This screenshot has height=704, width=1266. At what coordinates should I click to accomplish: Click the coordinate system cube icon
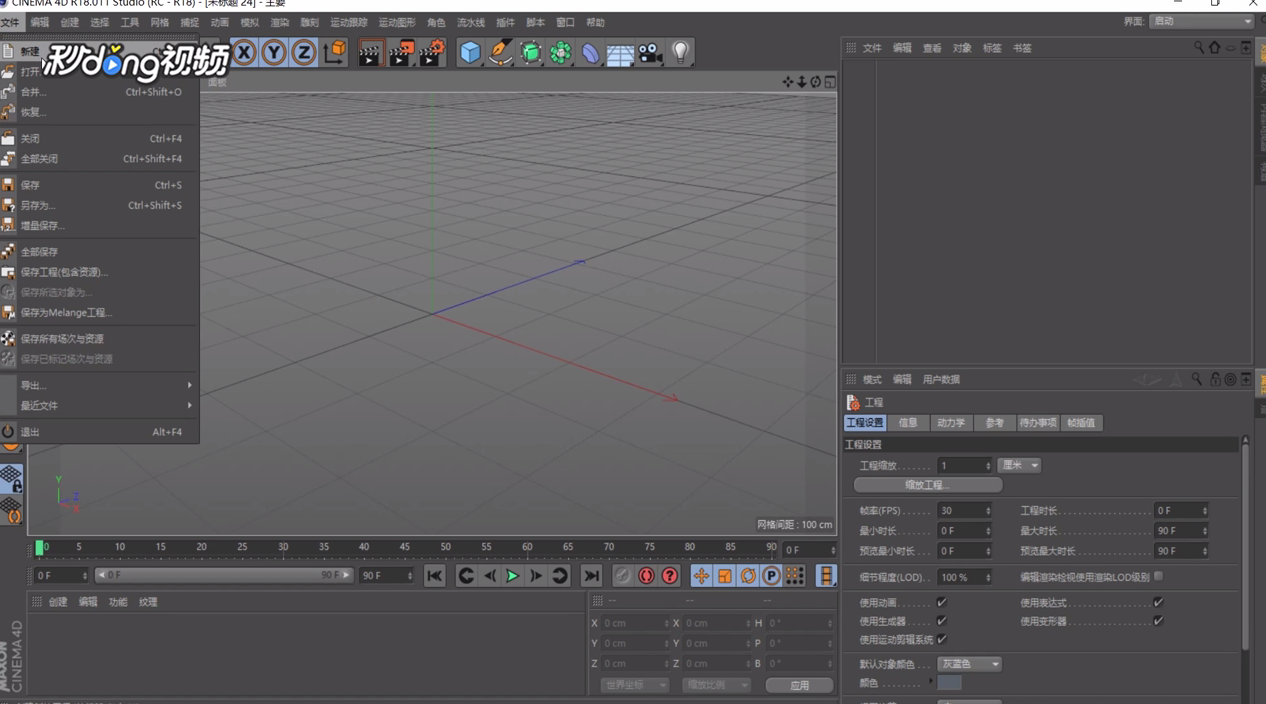pos(335,52)
